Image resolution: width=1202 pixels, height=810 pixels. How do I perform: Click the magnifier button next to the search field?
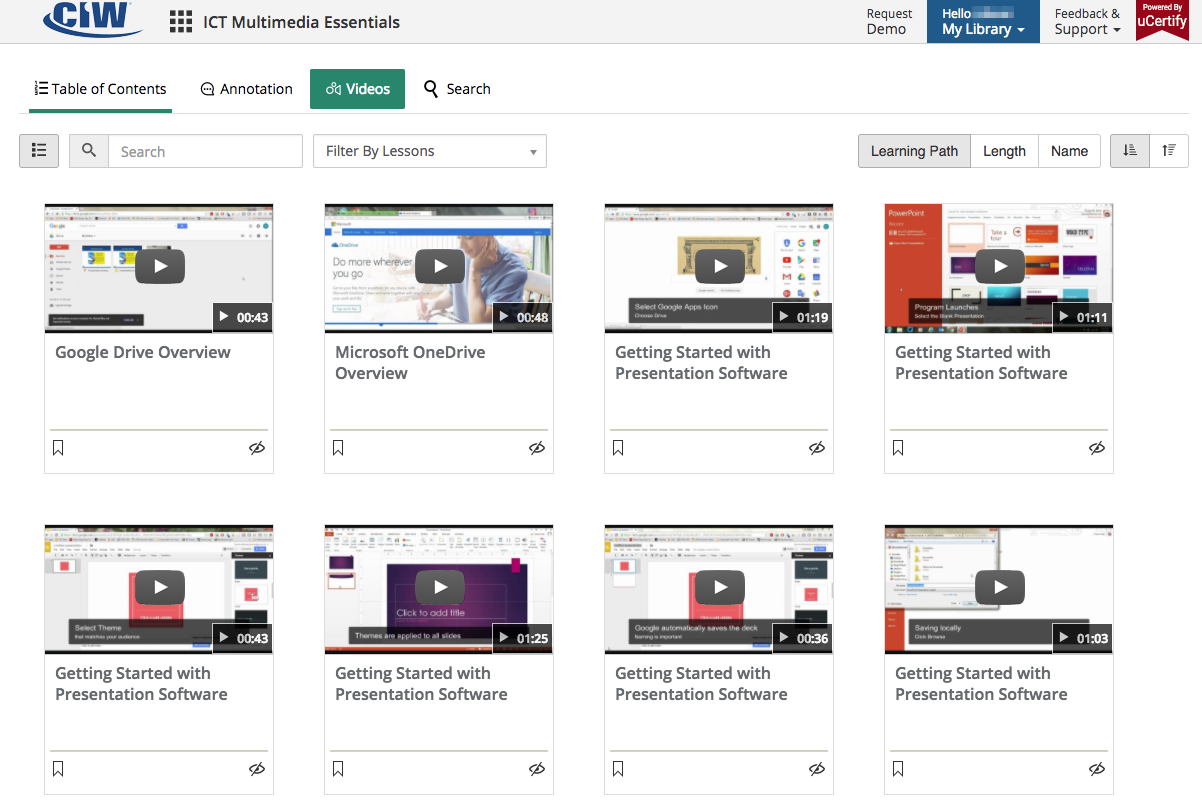coord(89,151)
